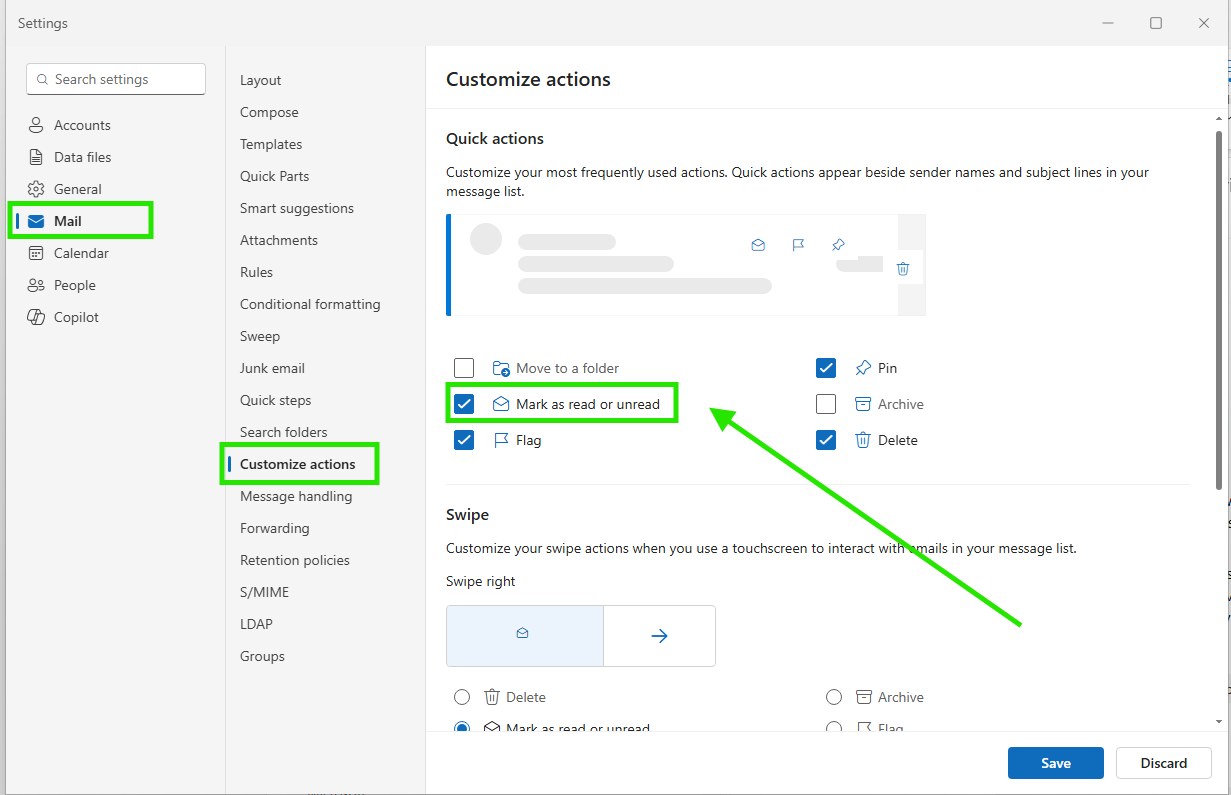This screenshot has height=795, width=1231.
Task: Click the Delete trash icon under Quick actions
Action: [863, 440]
